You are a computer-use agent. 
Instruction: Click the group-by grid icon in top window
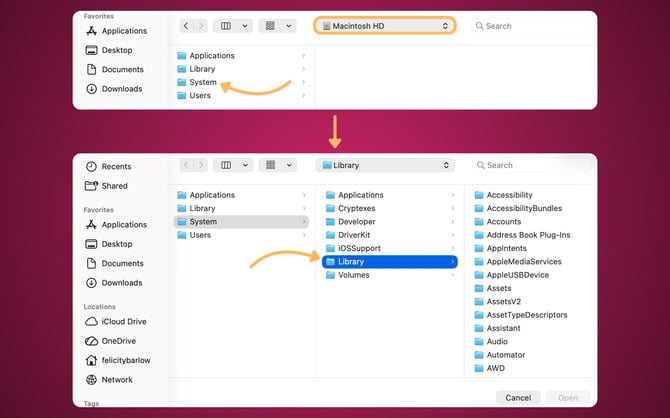[x=270, y=26]
